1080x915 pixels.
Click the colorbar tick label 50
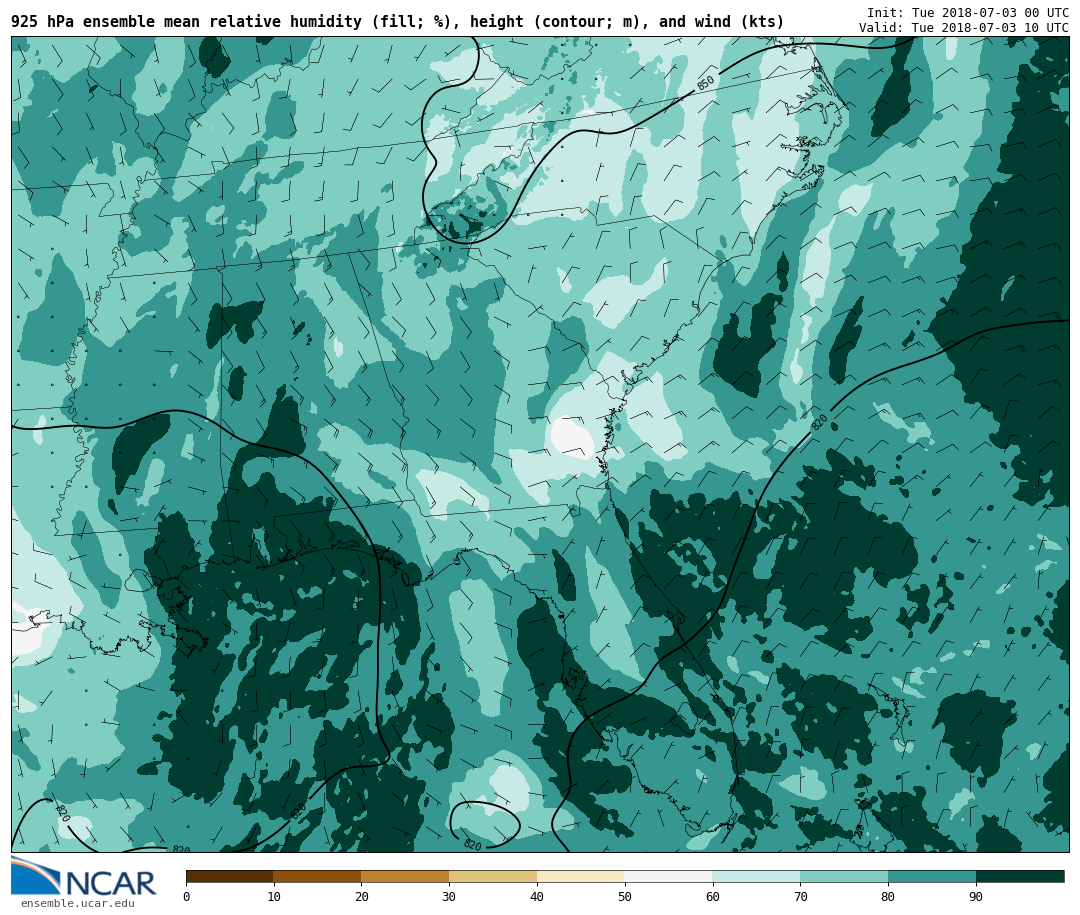(625, 897)
